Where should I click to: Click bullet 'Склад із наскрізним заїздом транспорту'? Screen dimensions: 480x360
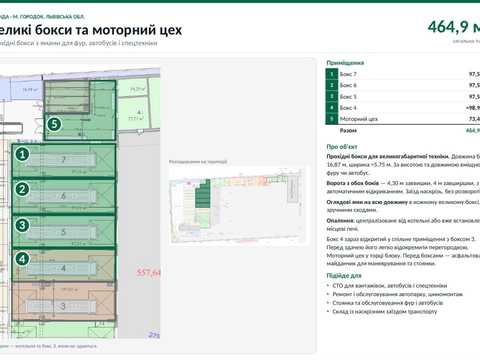click(385, 311)
